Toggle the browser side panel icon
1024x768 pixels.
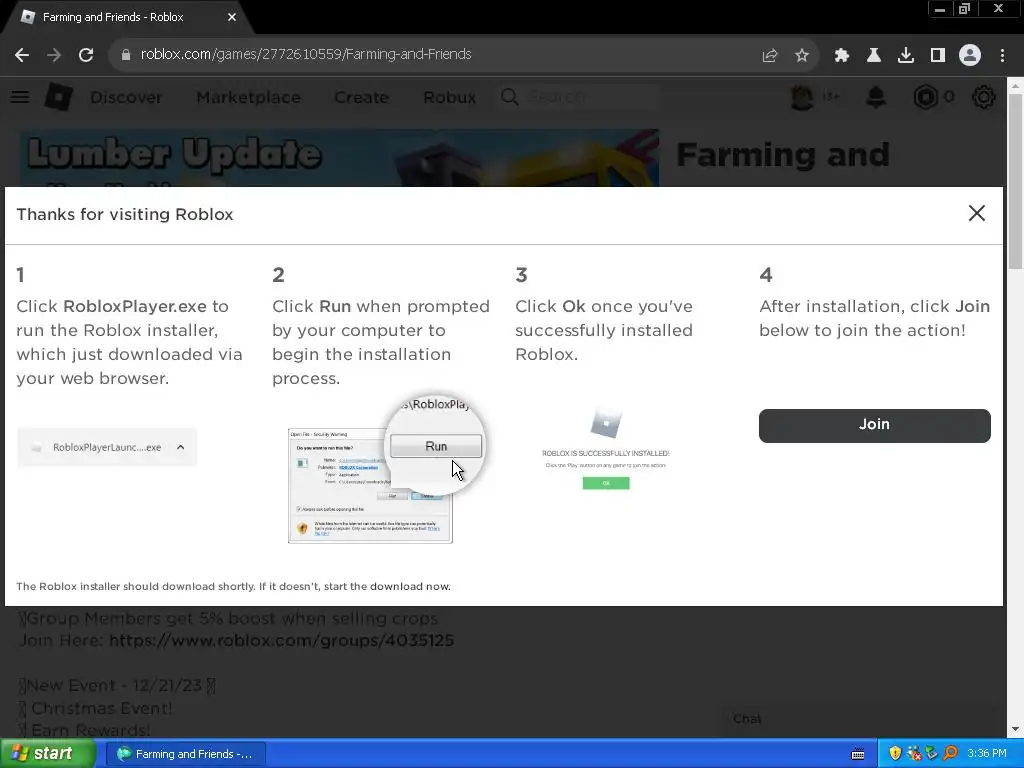(938, 56)
